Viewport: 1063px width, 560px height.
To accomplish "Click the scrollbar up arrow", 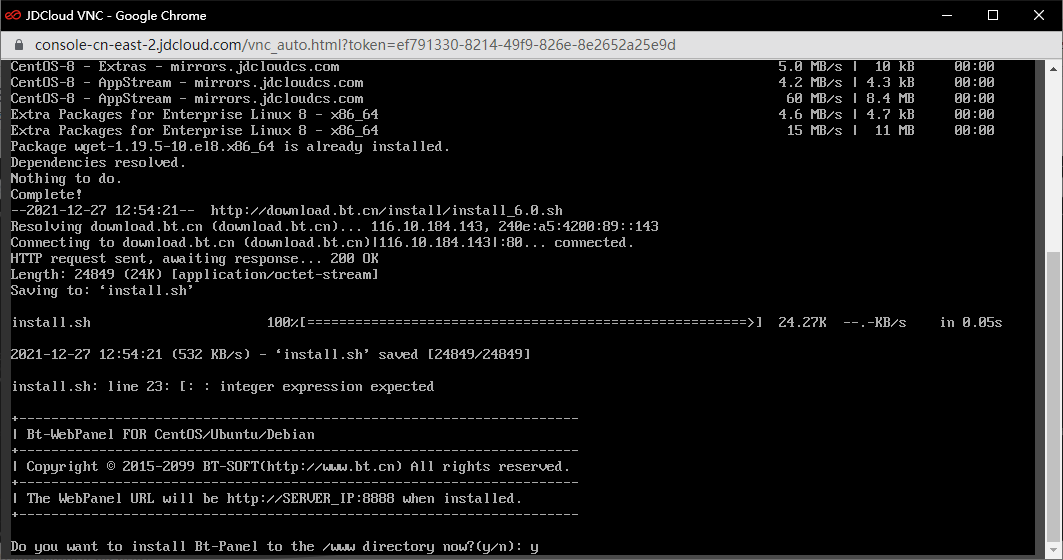I will pyautogui.click(x=1054, y=69).
